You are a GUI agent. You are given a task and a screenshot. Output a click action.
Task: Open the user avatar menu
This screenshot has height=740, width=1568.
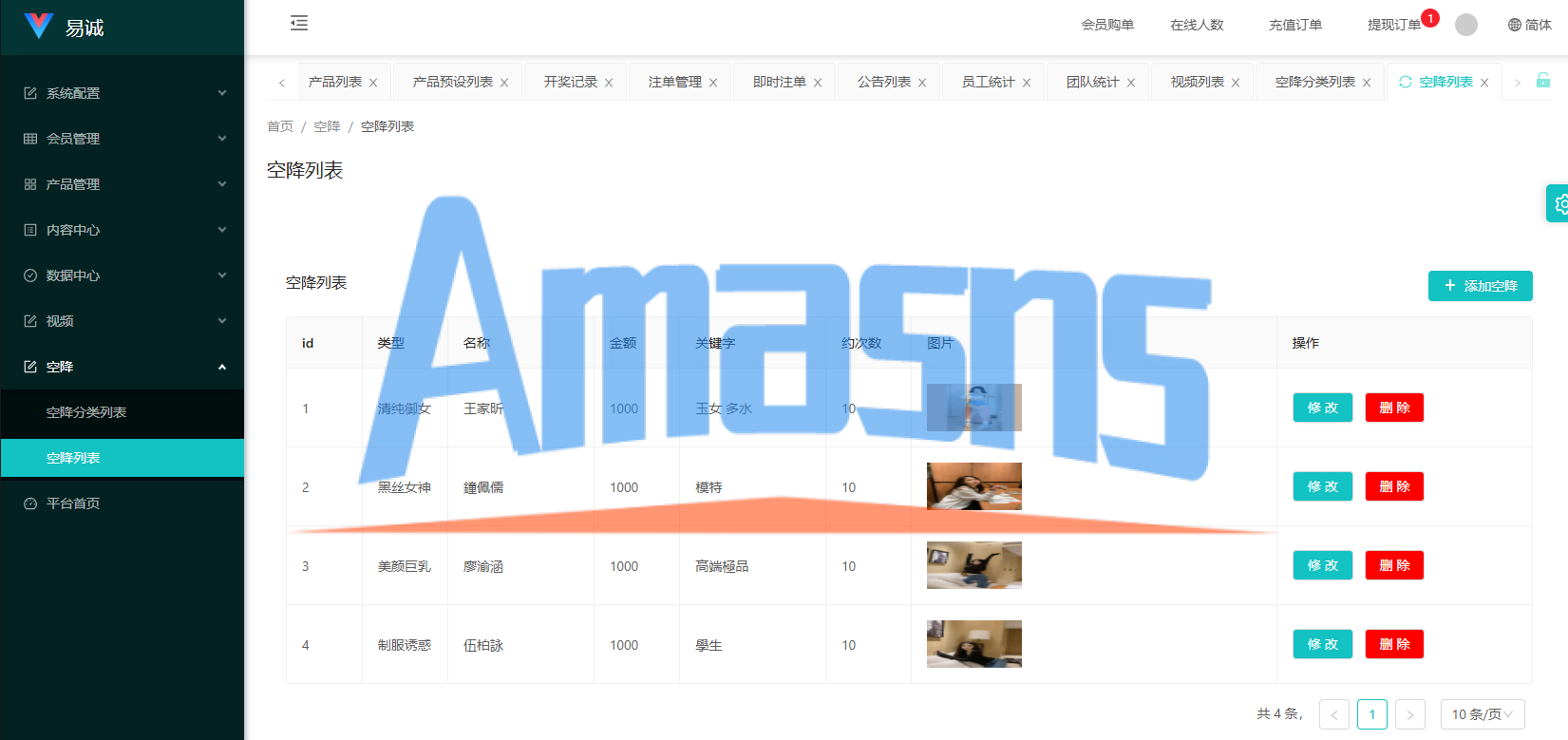(1466, 25)
